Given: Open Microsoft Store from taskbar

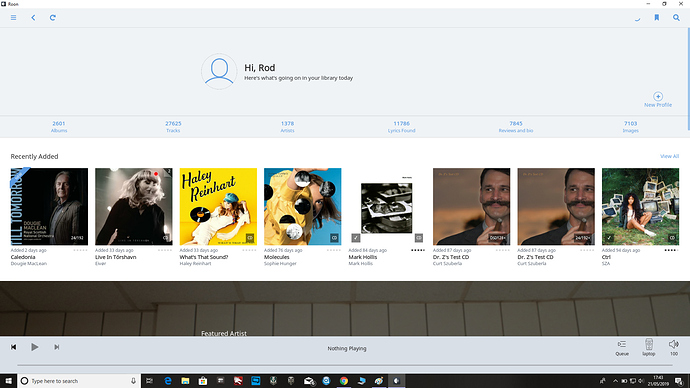Looking at the screenshot, I should click(x=203, y=381).
